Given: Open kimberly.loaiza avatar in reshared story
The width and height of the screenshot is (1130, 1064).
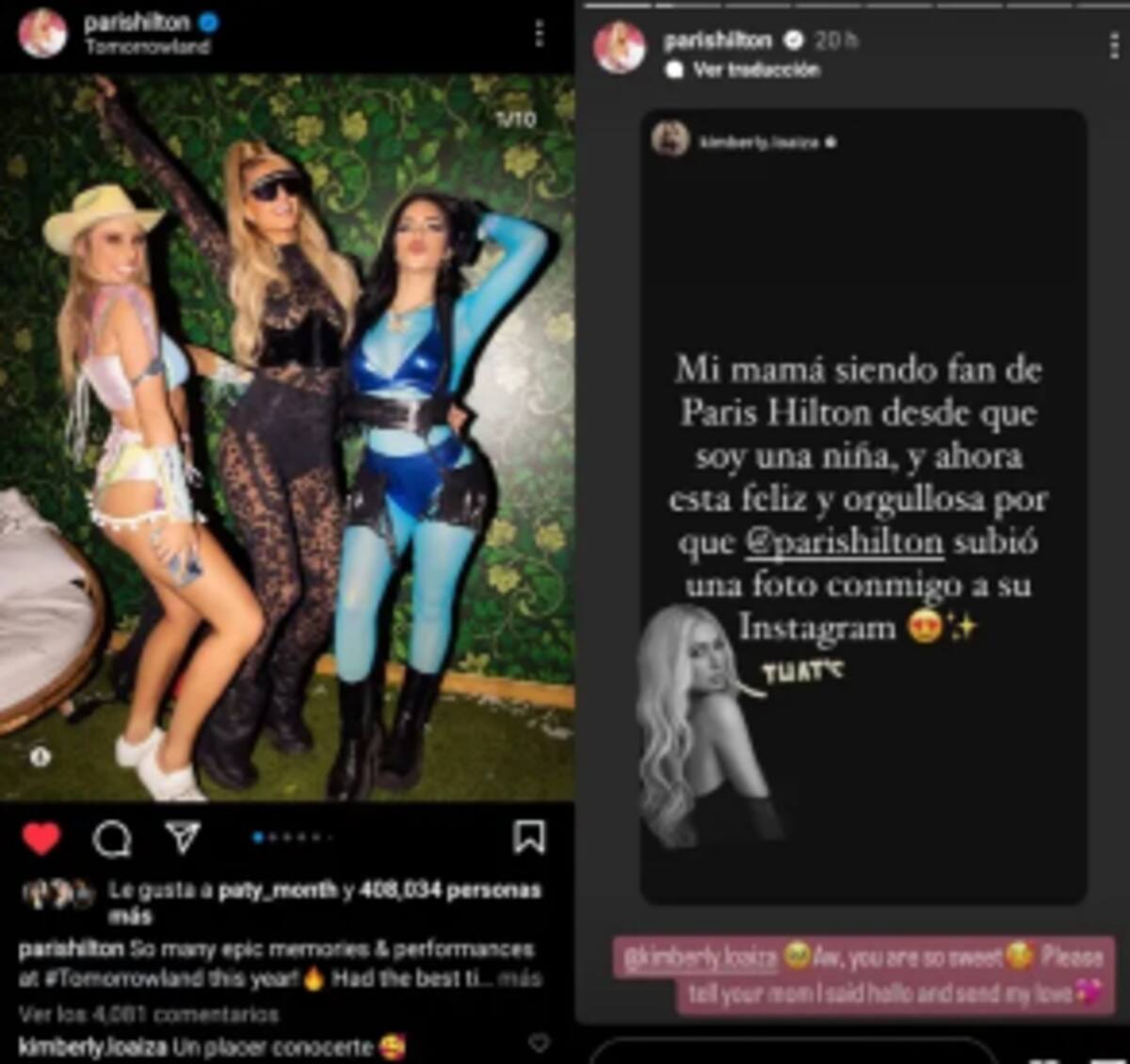Looking at the screenshot, I should tap(670, 141).
